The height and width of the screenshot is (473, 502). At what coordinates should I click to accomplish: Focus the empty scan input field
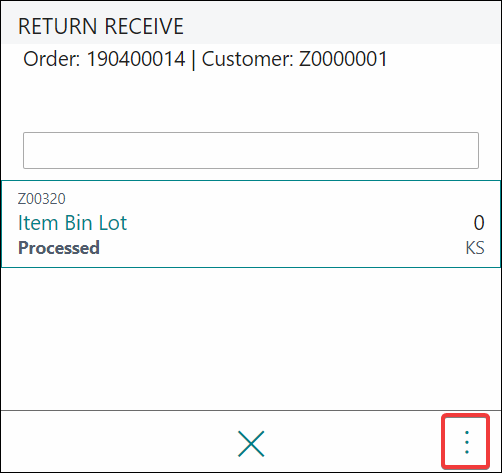[251, 150]
